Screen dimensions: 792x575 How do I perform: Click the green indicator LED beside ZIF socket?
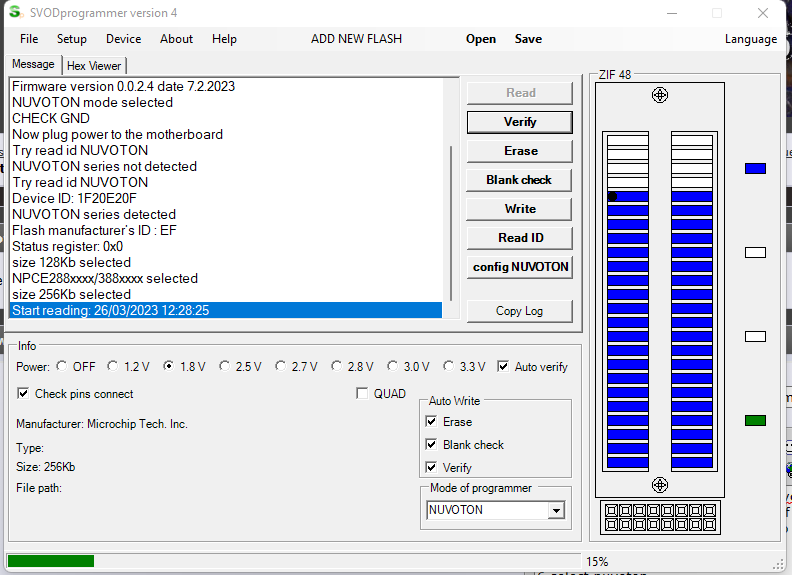755,420
